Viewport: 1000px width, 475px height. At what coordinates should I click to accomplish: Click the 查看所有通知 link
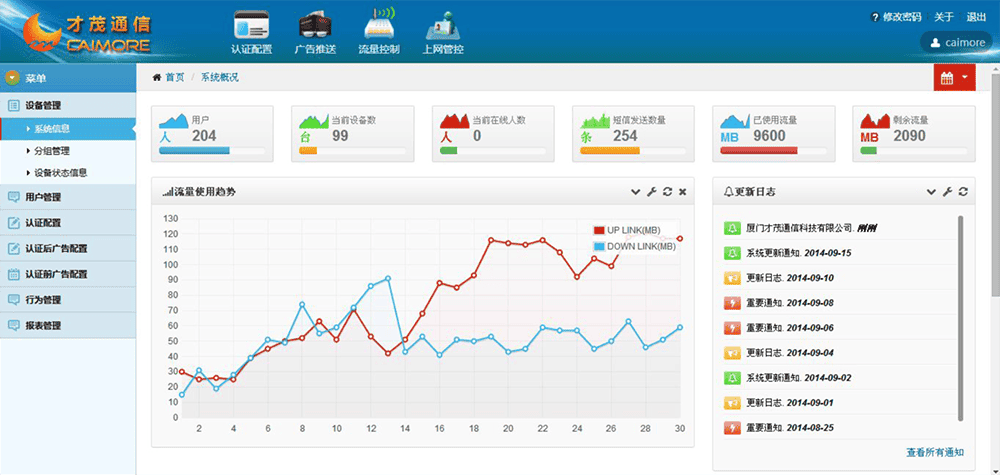click(x=936, y=453)
